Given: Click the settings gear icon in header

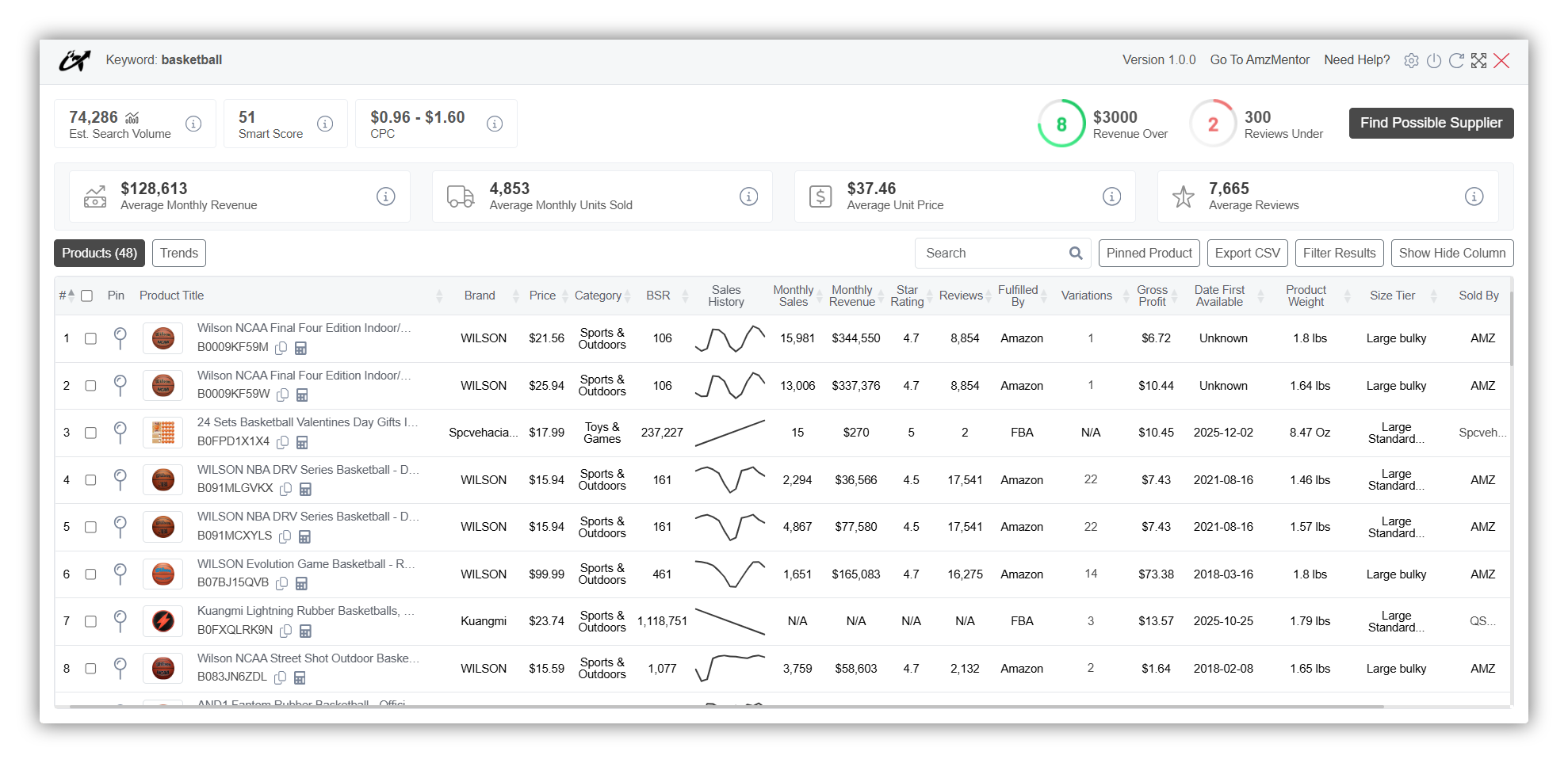Looking at the screenshot, I should click(x=1411, y=61).
